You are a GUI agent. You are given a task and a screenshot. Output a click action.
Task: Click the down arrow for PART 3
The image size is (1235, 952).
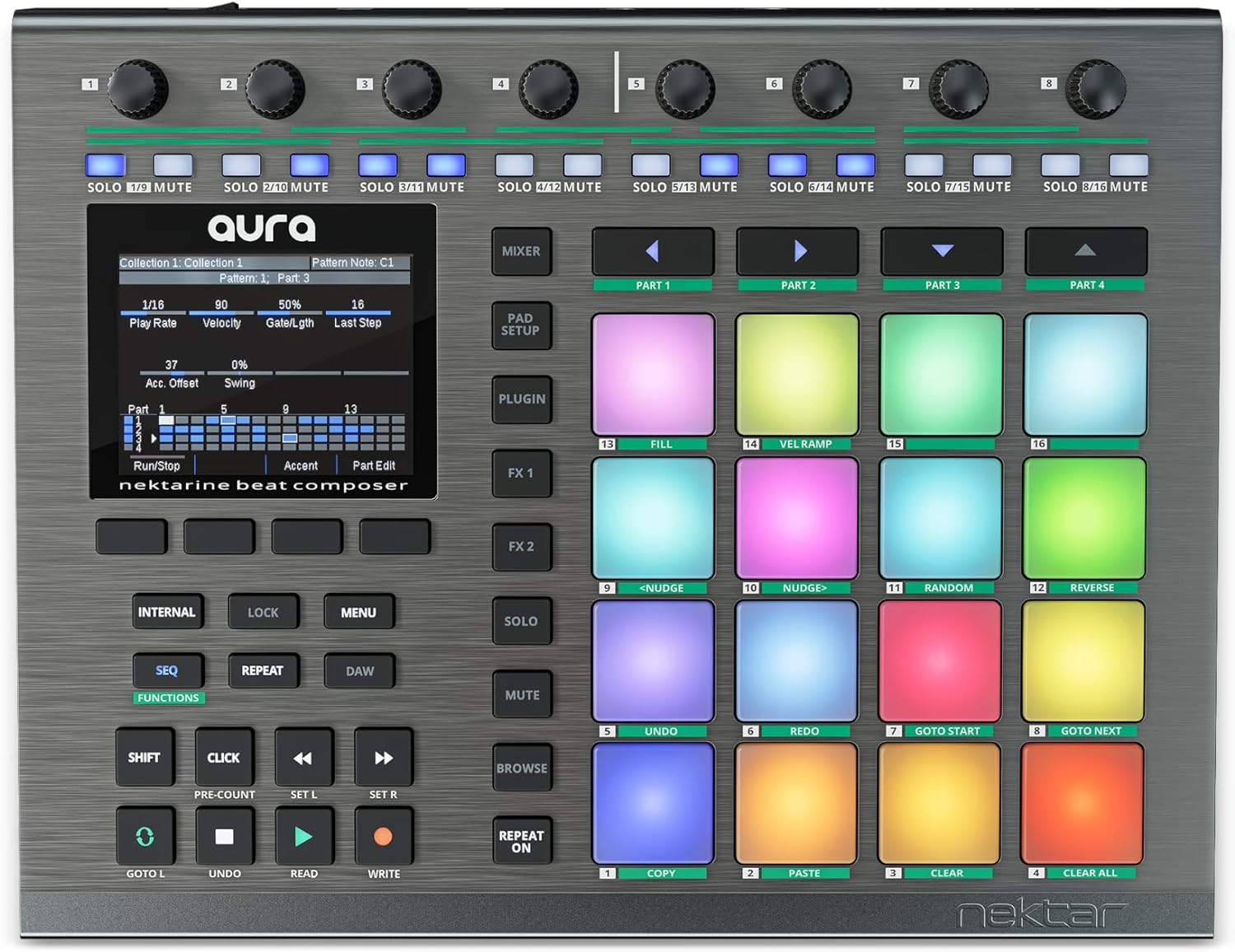tap(940, 252)
